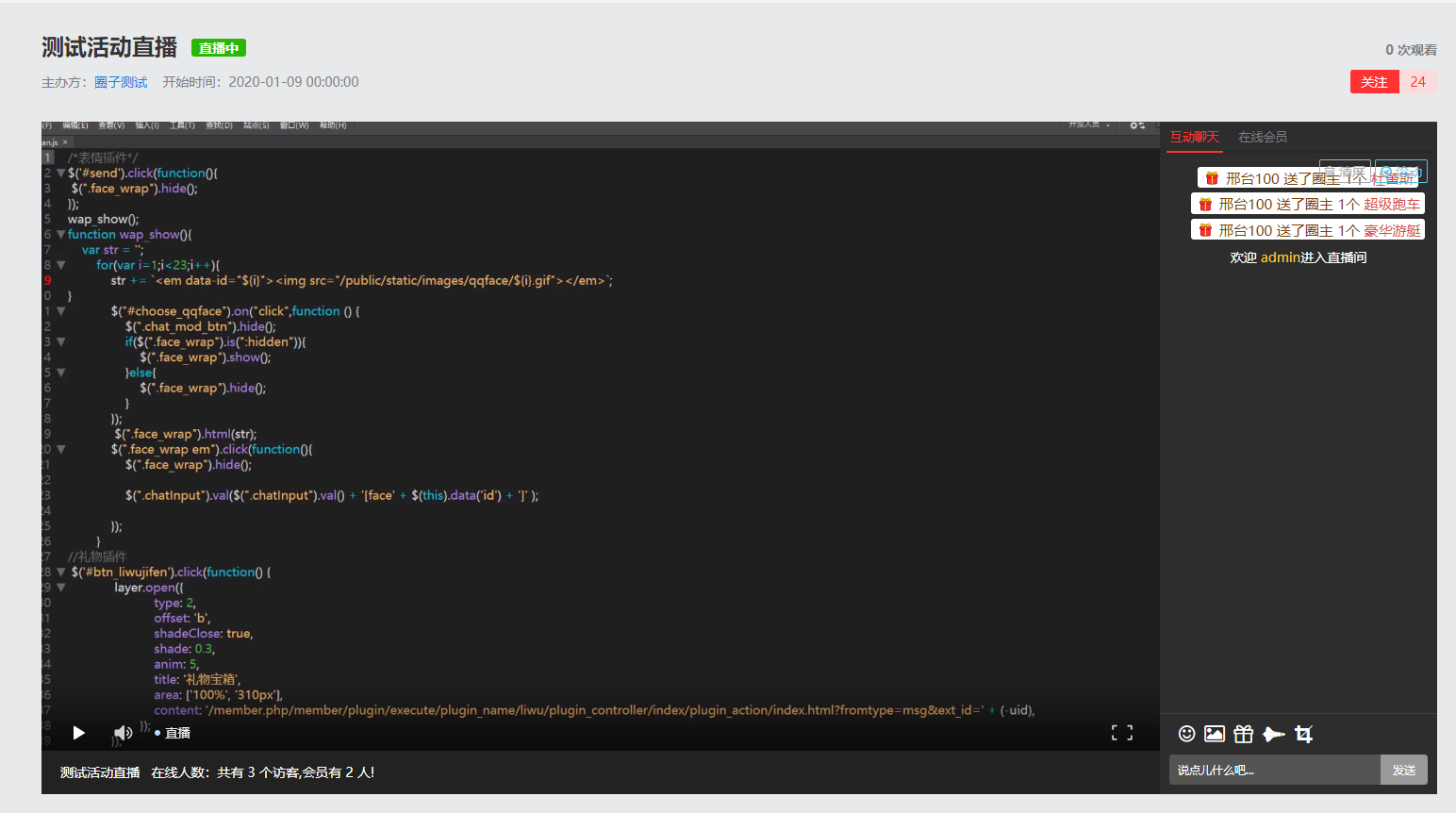Screen dimensions: 1456x813
Task: Click the crop screenshot icon
Action: point(1303,734)
